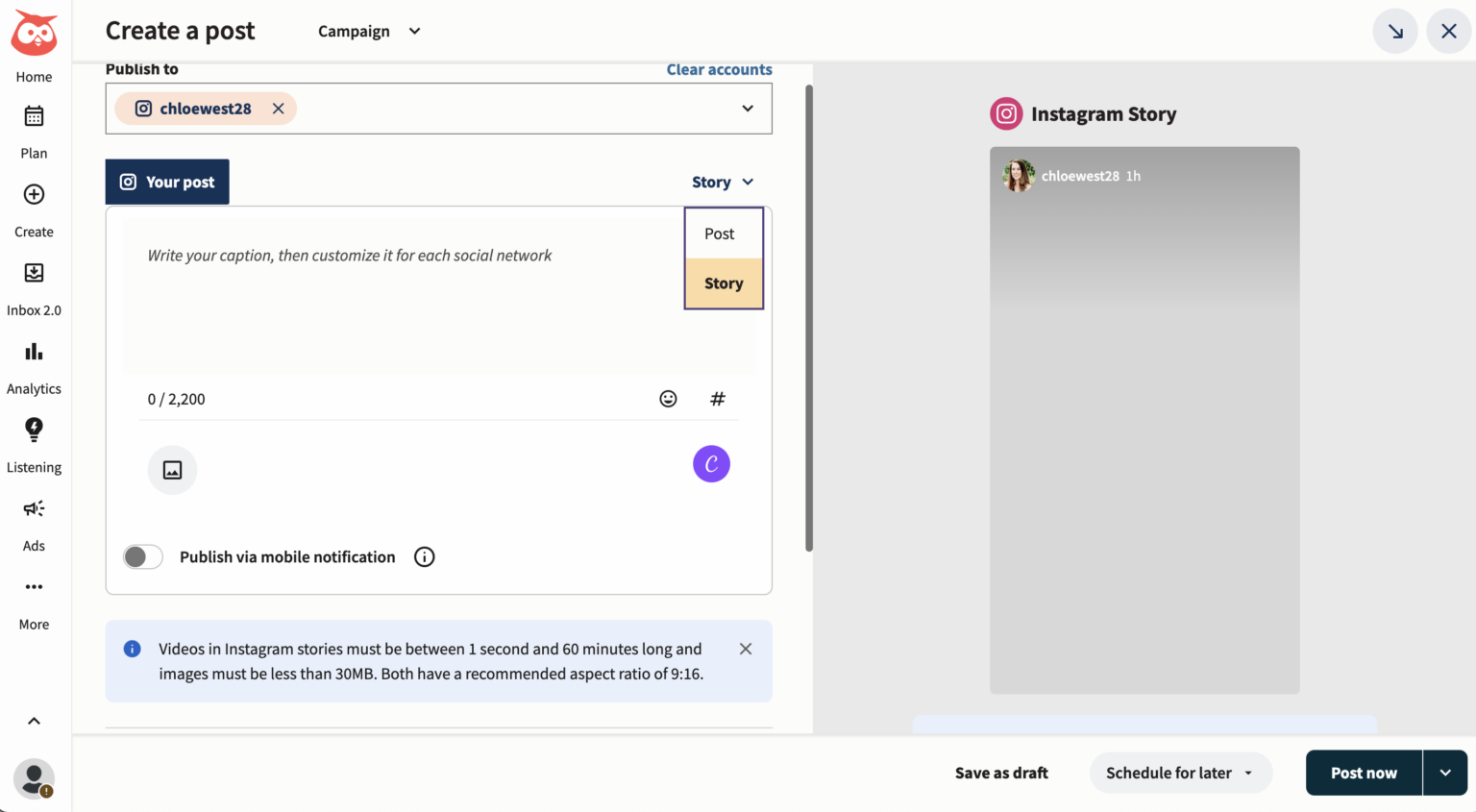Remove chloewest28 account chip

click(x=278, y=109)
